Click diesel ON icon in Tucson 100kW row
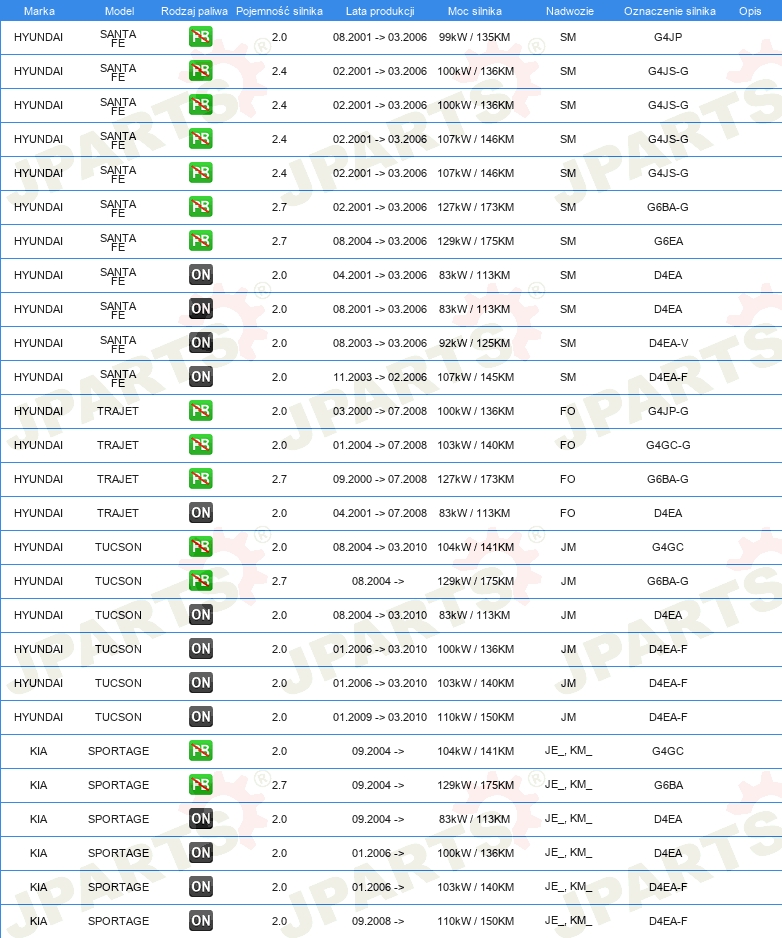The height and width of the screenshot is (938, 782). pos(200,649)
